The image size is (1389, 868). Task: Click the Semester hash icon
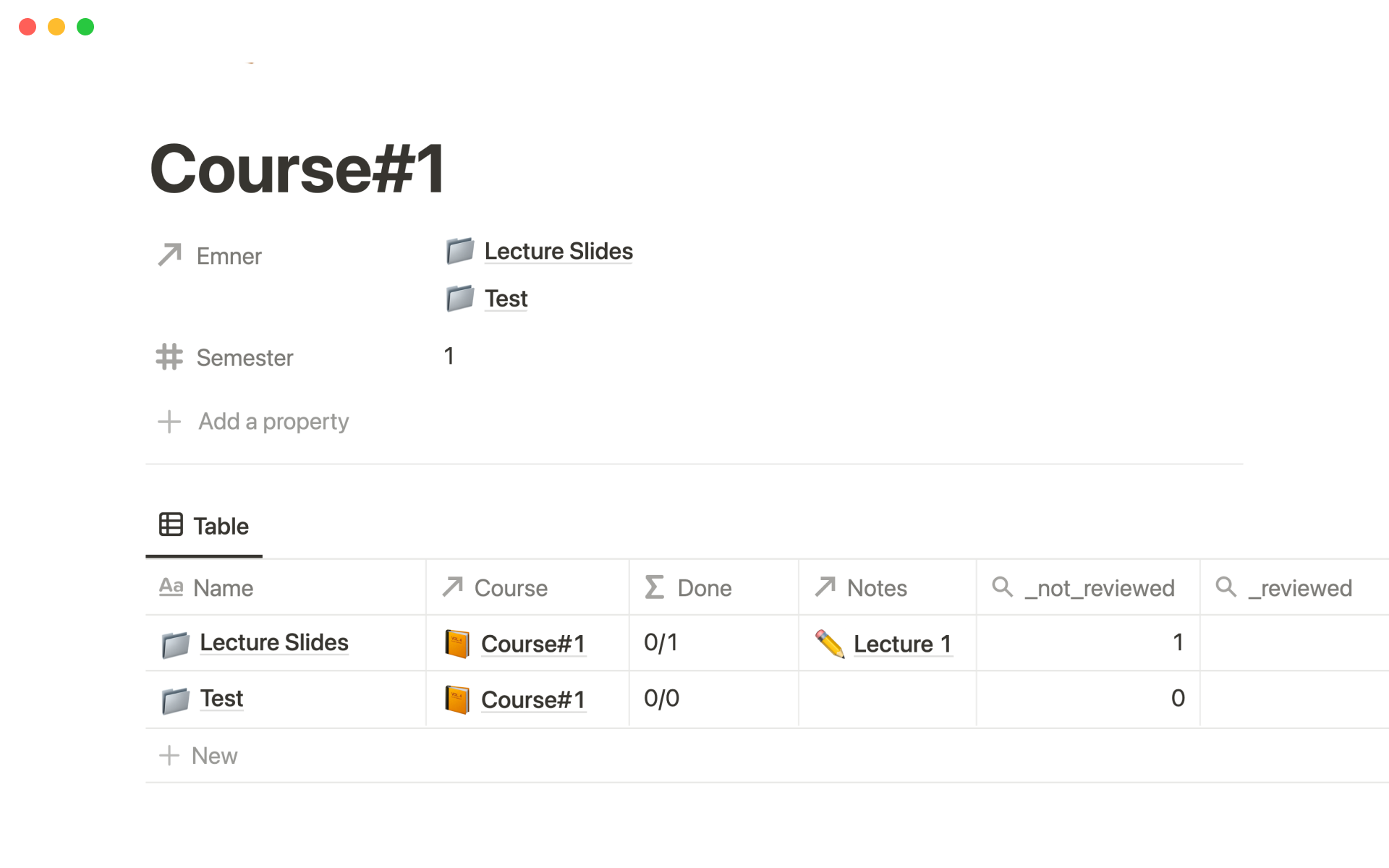point(169,357)
